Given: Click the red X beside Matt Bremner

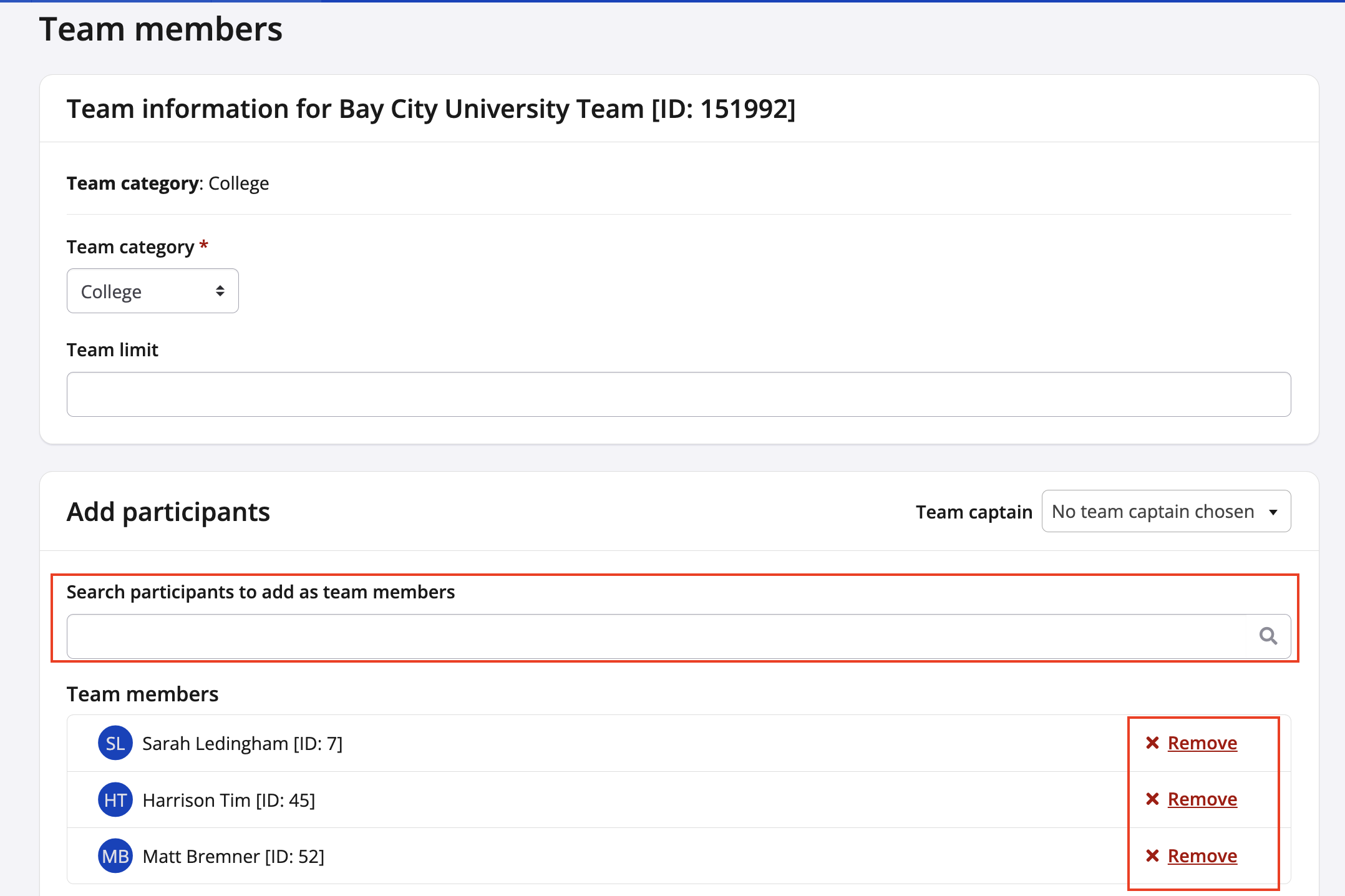Looking at the screenshot, I should pyautogui.click(x=1152, y=855).
